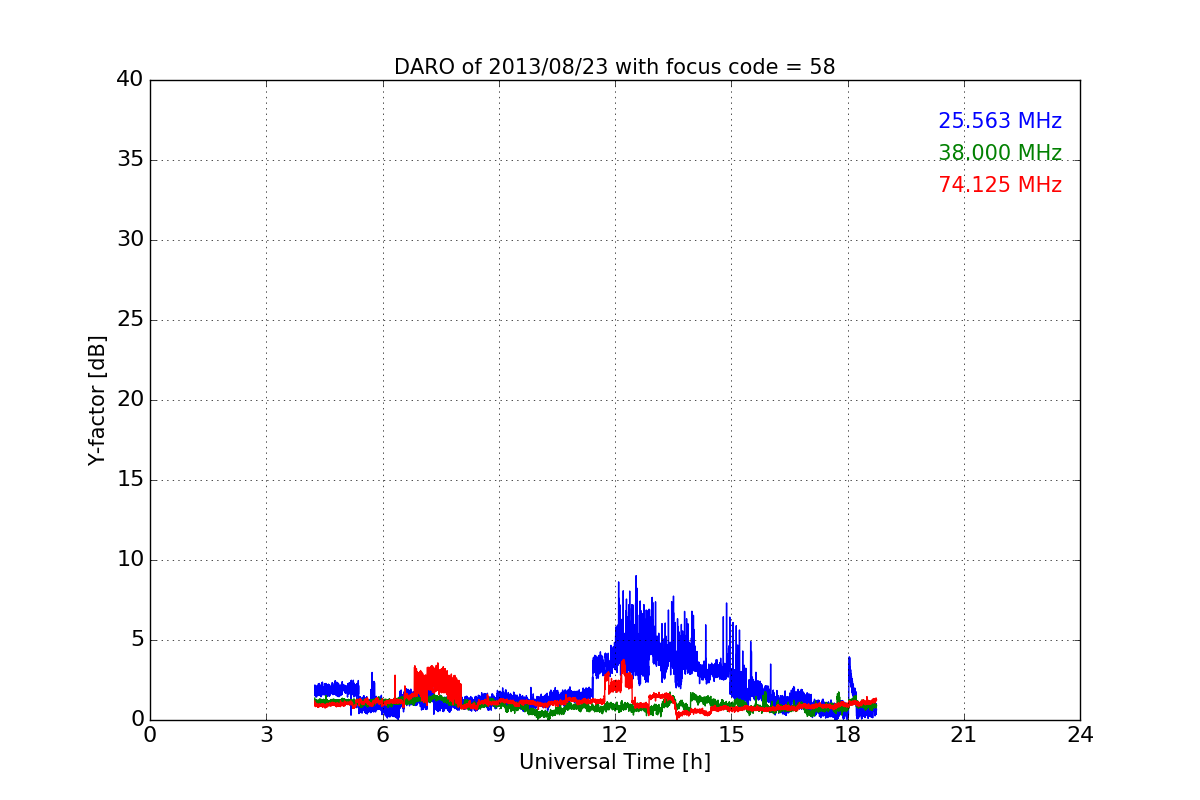Image resolution: width=1200 pixels, height=800 pixels.
Task: Click the x-axis tick label '21'
Action: coord(964,735)
